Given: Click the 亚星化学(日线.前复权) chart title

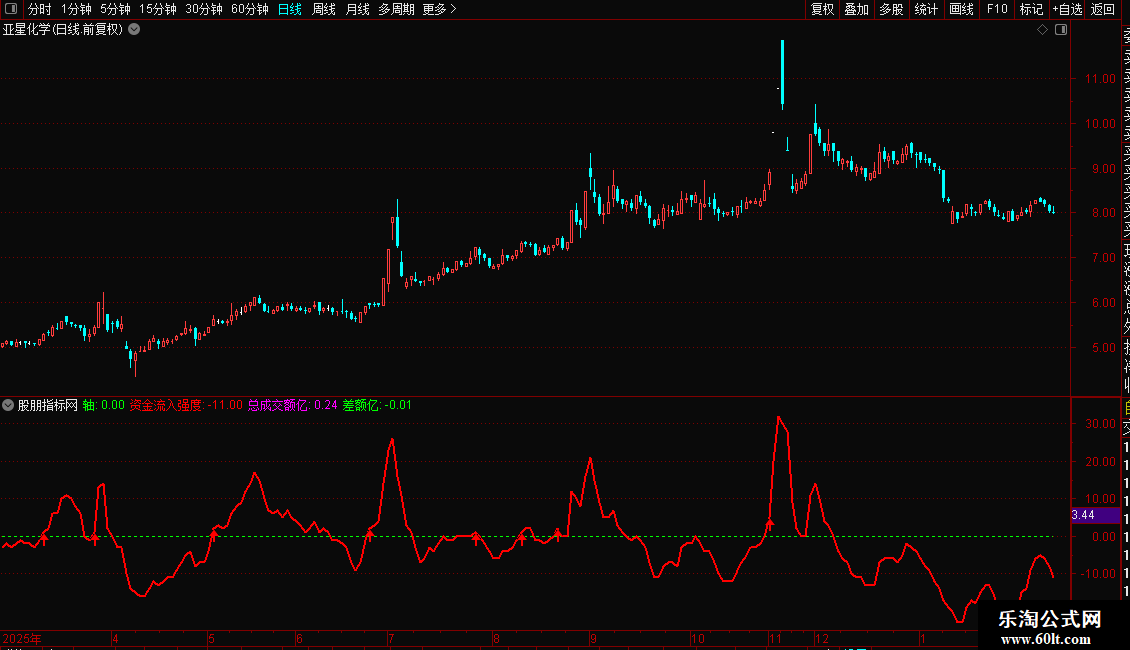Looking at the screenshot, I should (63, 30).
